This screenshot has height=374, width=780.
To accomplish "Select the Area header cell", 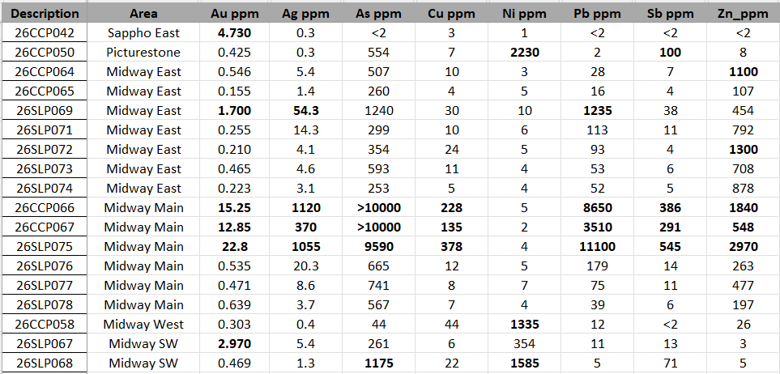I will (144, 13).
